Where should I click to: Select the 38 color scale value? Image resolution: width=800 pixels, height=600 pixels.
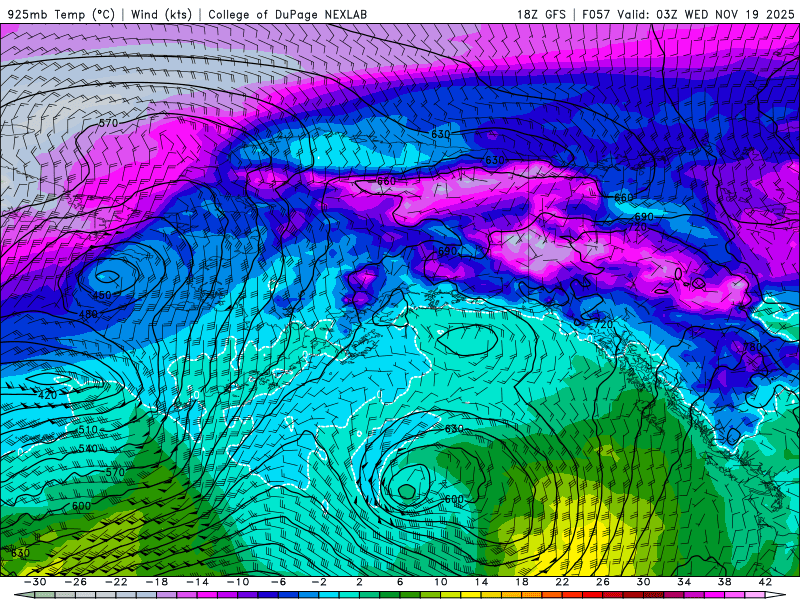[x=724, y=582]
